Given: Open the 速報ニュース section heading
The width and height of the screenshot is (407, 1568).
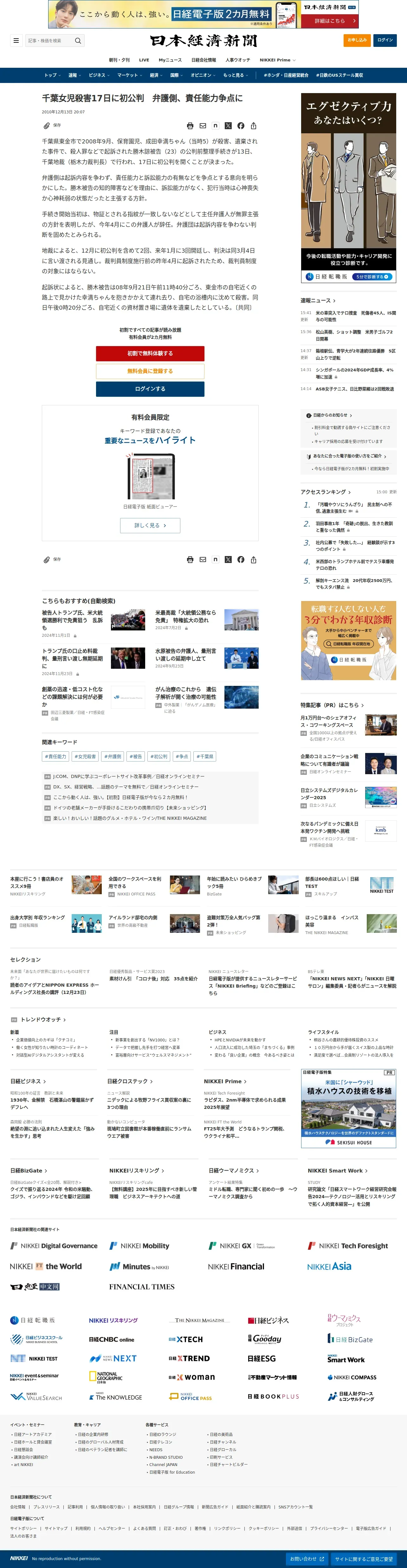Looking at the screenshot, I should pos(318,301).
